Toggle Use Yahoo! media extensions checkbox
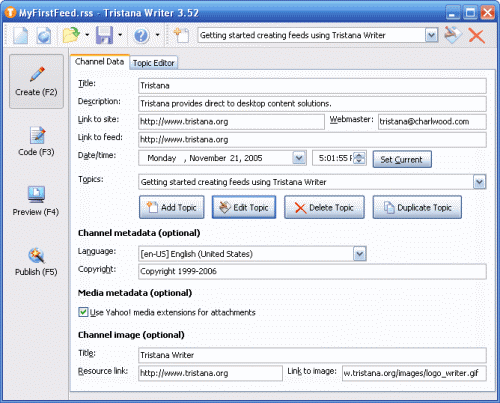The height and width of the screenshot is (403, 500). coord(83,312)
